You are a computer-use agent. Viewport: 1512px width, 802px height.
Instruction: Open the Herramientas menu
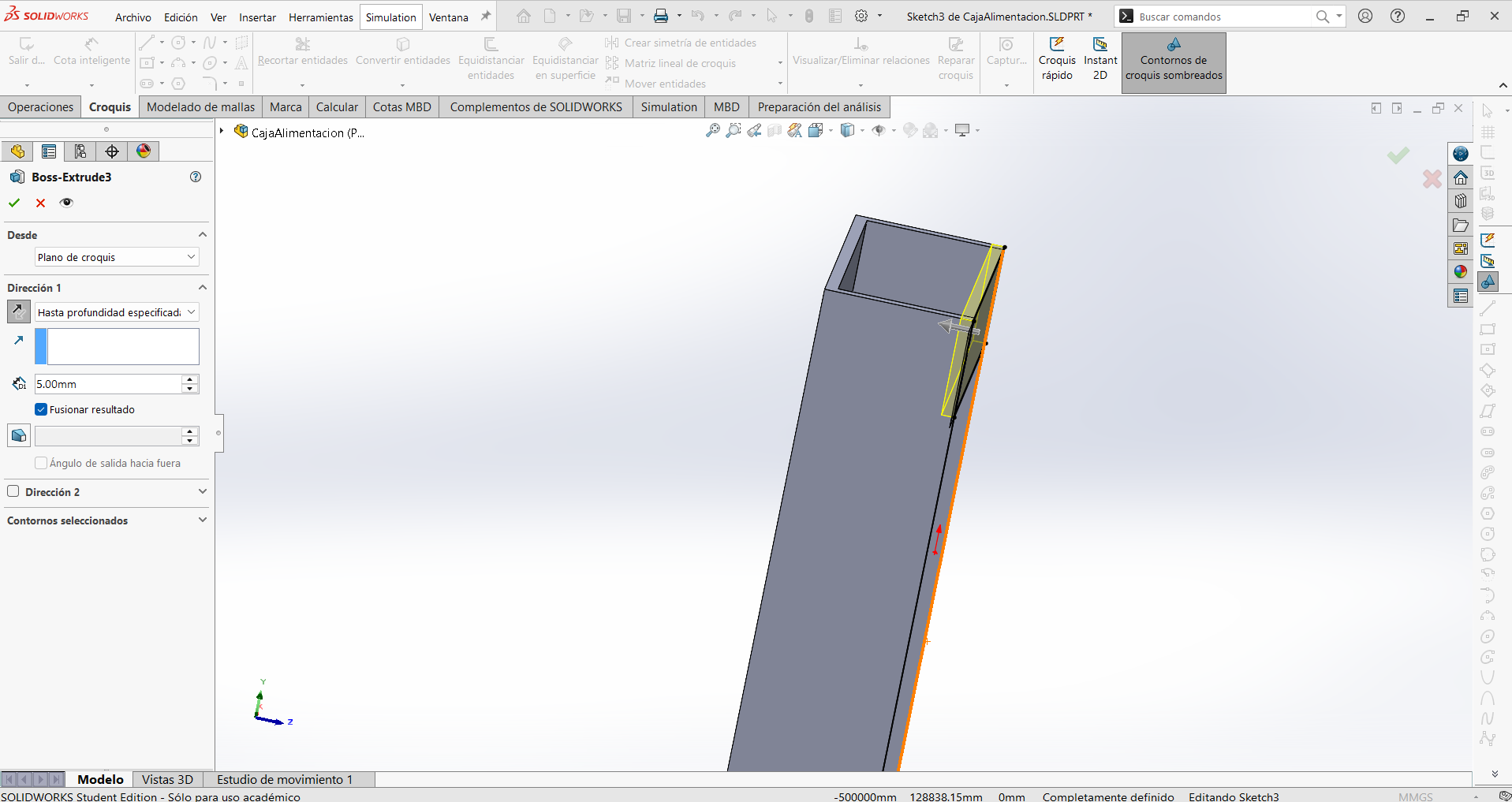point(321,17)
